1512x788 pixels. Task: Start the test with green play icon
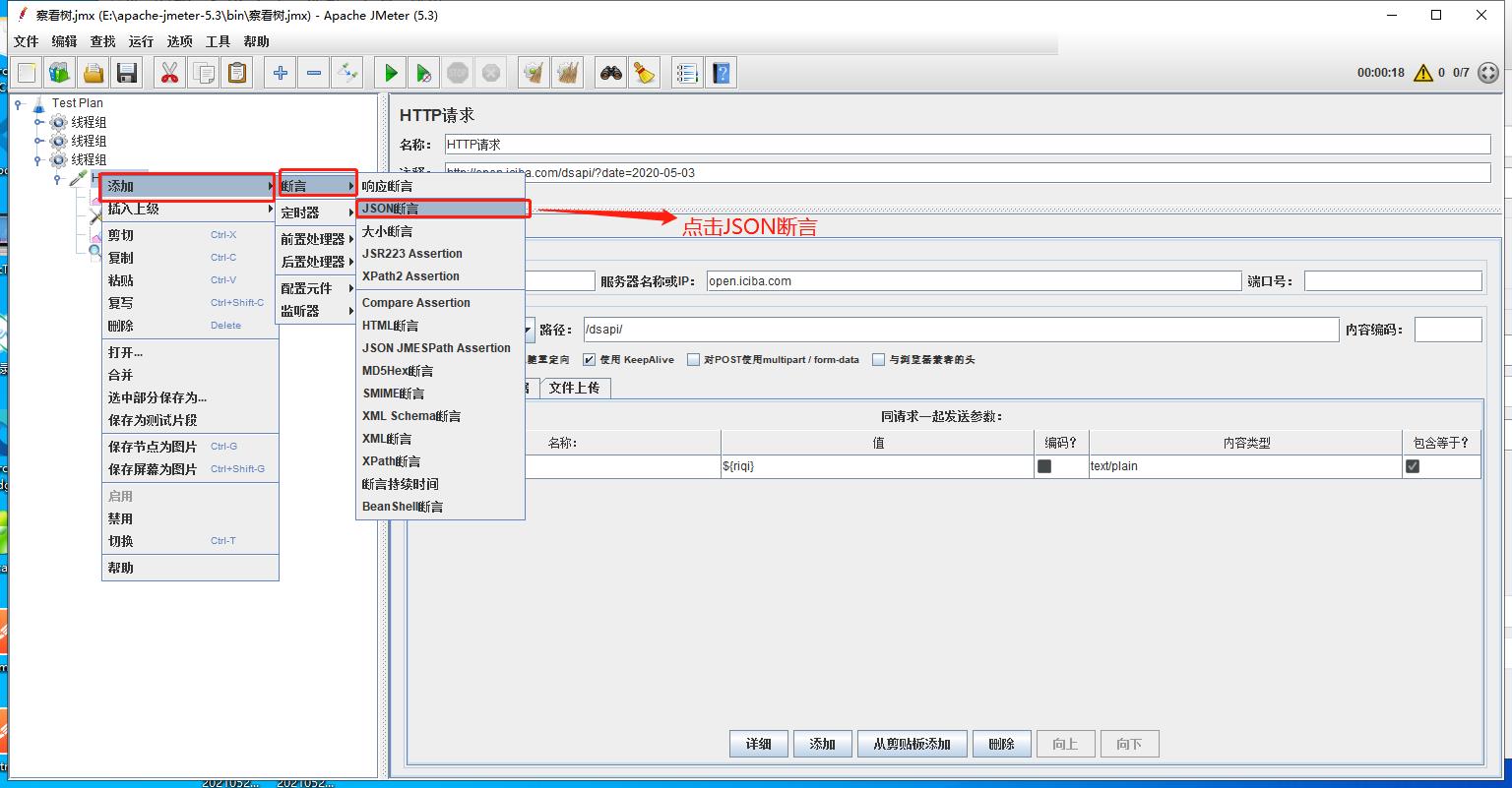tap(391, 73)
